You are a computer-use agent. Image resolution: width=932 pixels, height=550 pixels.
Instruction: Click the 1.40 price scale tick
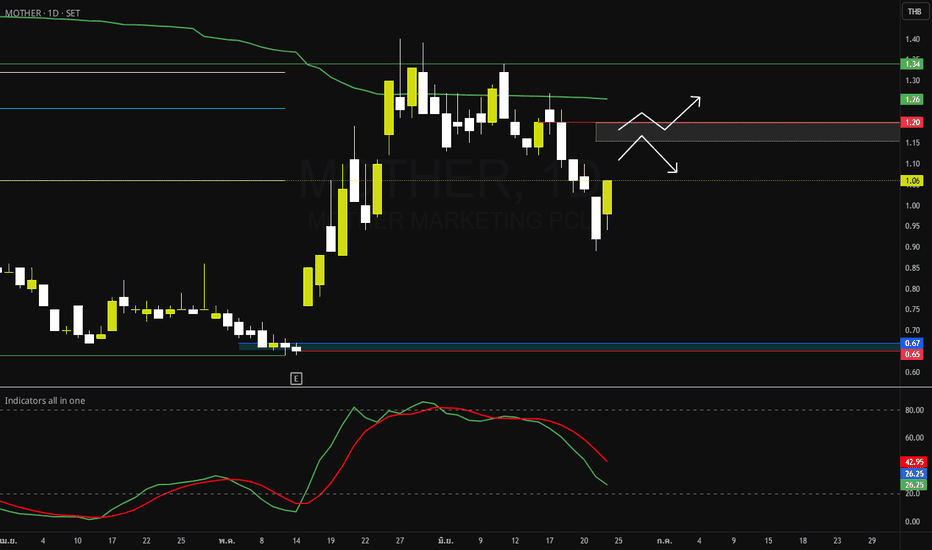coord(912,39)
